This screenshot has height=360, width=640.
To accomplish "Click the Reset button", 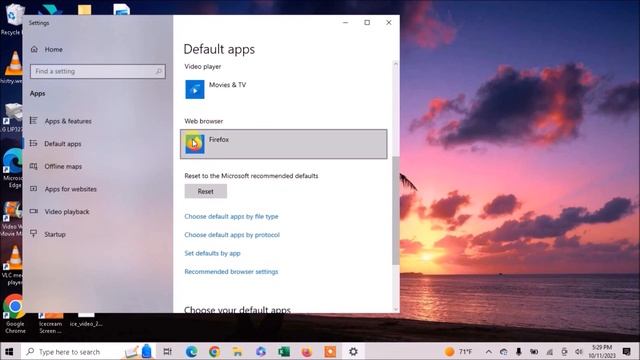I will [x=206, y=191].
